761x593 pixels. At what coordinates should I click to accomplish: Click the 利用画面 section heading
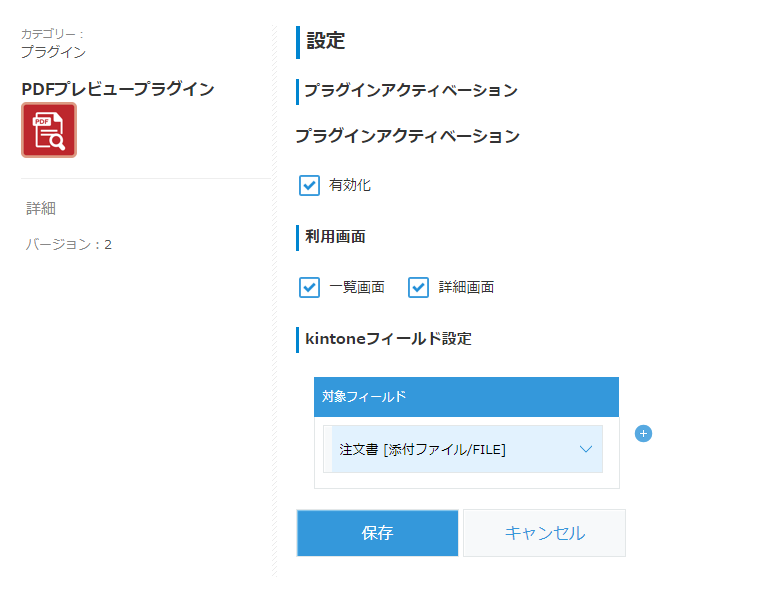tap(335, 237)
